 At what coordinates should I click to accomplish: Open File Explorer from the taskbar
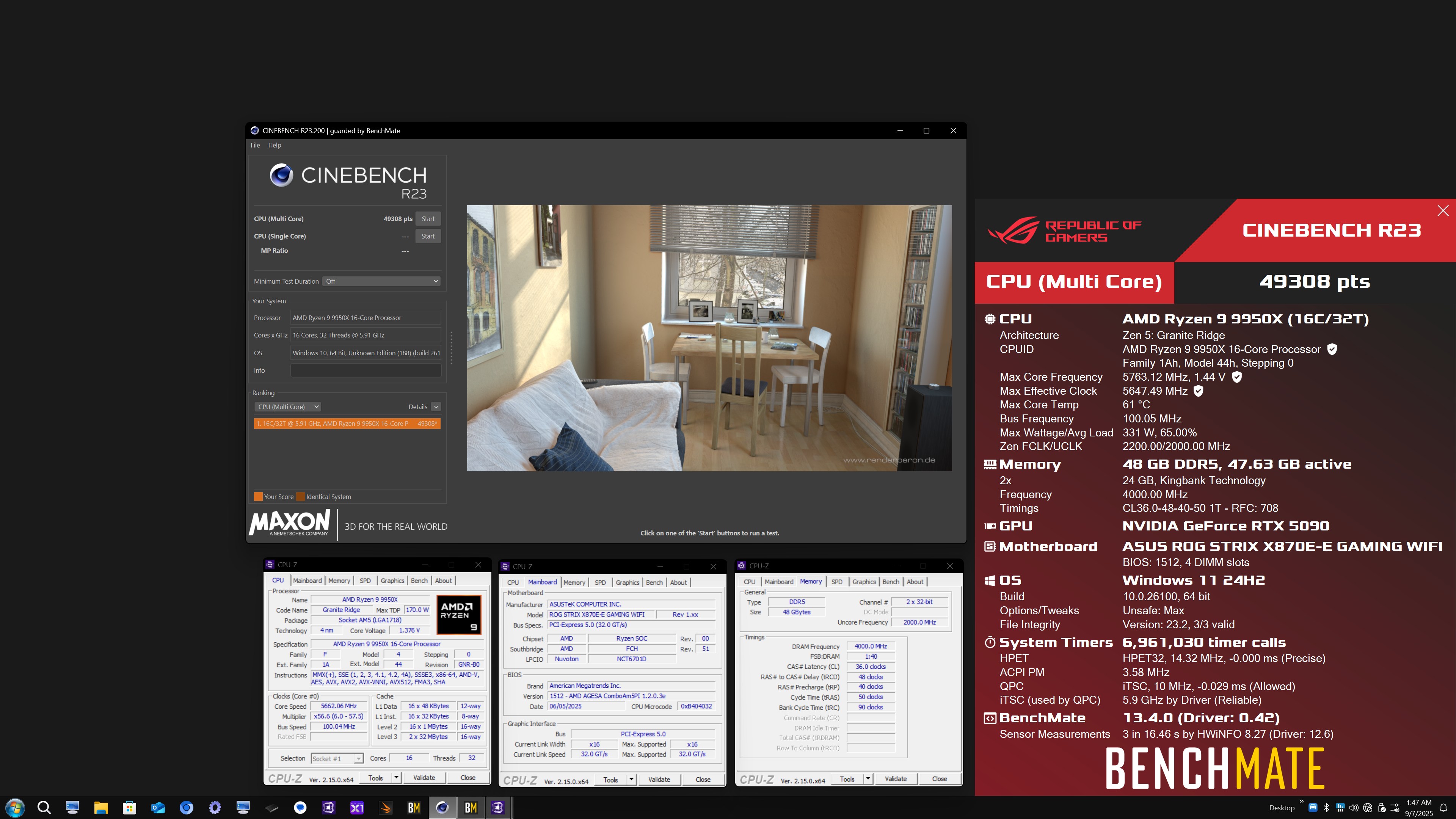pyautogui.click(x=100, y=808)
